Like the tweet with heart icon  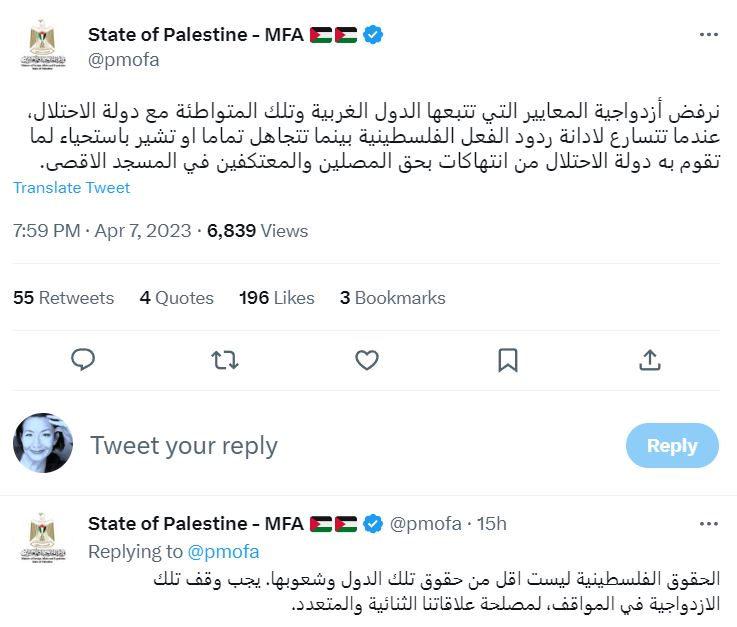click(367, 360)
